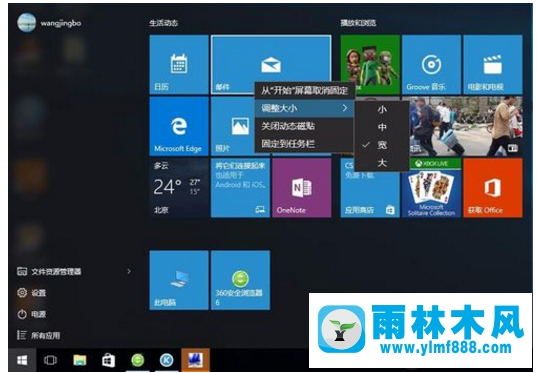Select 从"开始"屏幕取消固定 in context menu
Viewport: 537px width, 373px height.
[x=304, y=90]
